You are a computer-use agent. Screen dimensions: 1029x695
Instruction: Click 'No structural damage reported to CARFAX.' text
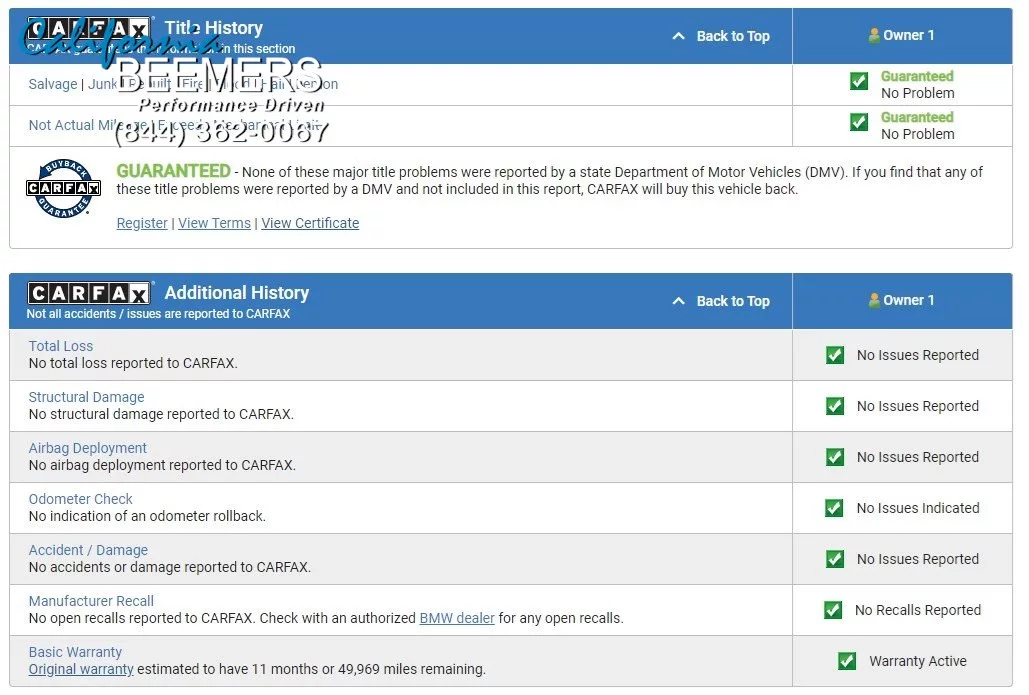point(161,414)
